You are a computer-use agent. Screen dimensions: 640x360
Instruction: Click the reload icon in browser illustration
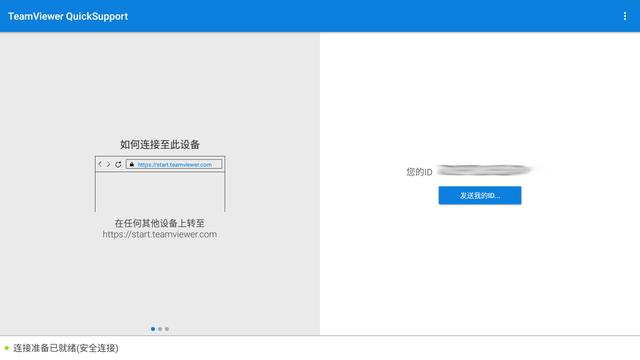118,164
